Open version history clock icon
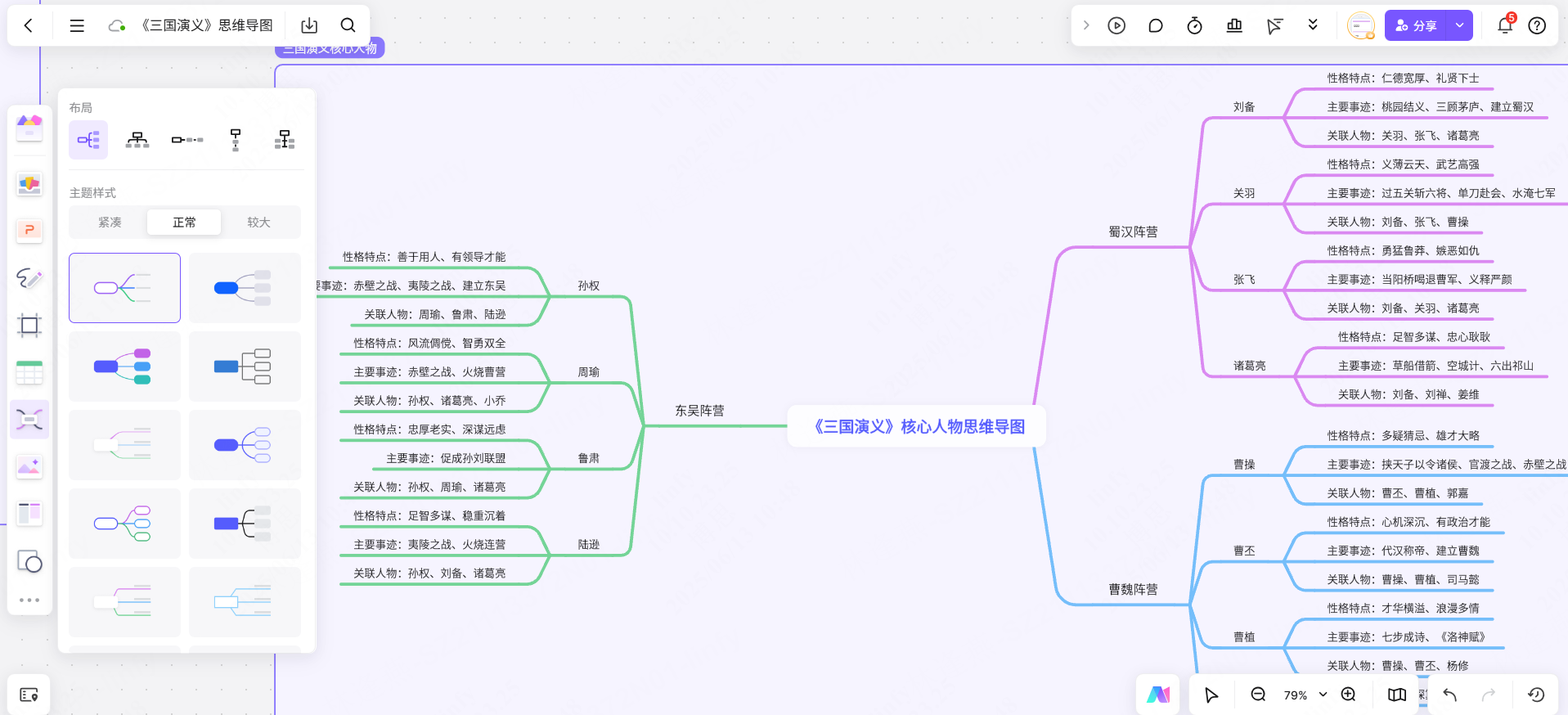Viewport: 1568px width, 715px height. (x=1536, y=695)
